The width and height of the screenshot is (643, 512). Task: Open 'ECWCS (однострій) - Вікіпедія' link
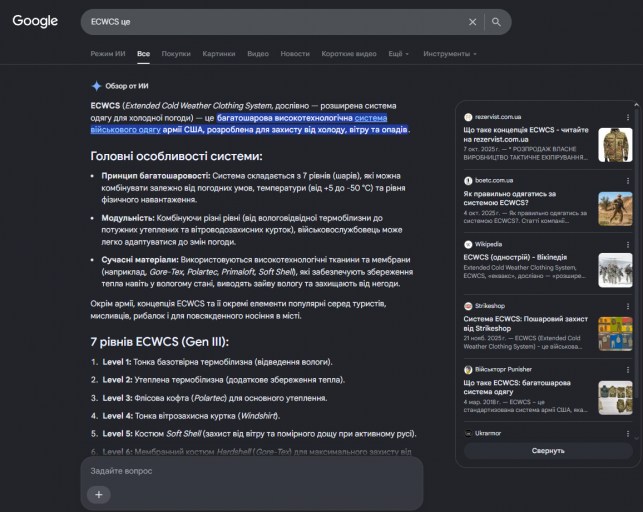[x=515, y=257]
